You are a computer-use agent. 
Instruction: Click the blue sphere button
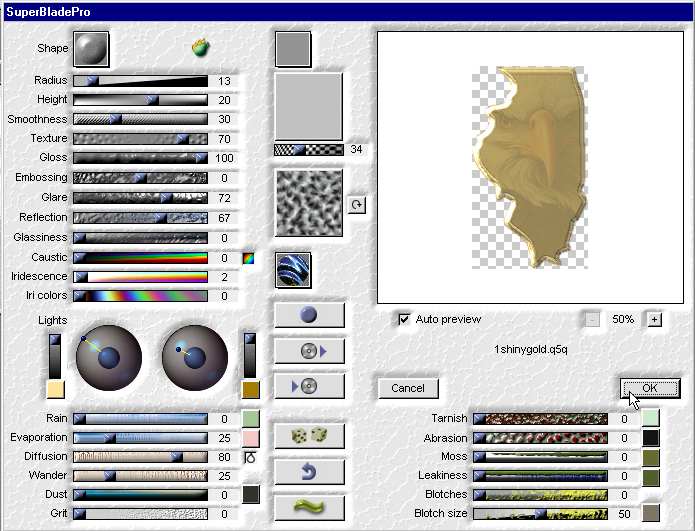click(x=309, y=315)
